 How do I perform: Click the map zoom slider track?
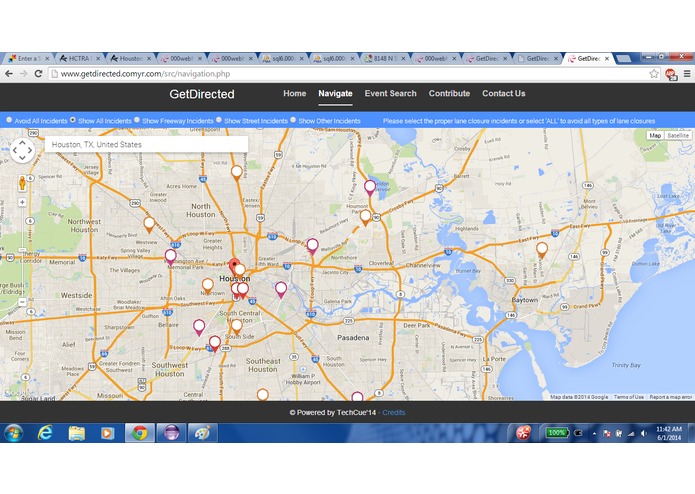(x=22, y=253)
